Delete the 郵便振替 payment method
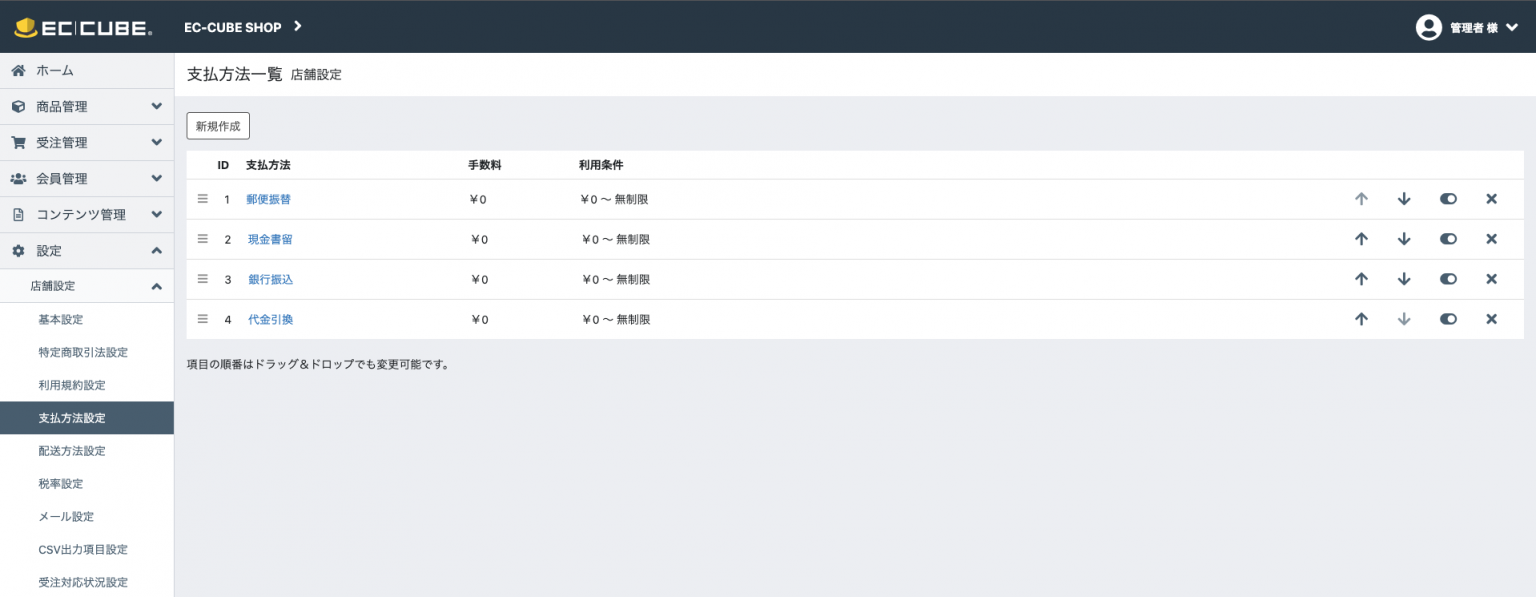1536x597 pixels. (1491, 199)
